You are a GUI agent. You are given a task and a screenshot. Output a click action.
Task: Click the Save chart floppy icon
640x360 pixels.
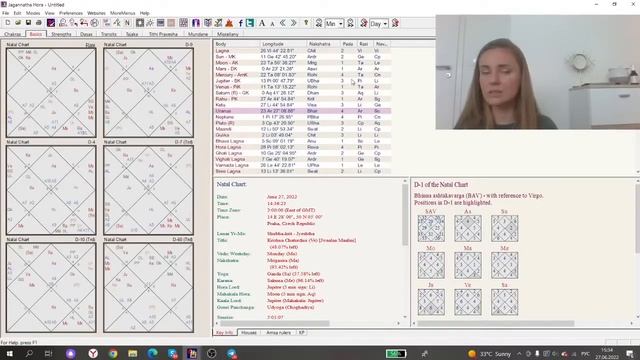coord(28,23)
